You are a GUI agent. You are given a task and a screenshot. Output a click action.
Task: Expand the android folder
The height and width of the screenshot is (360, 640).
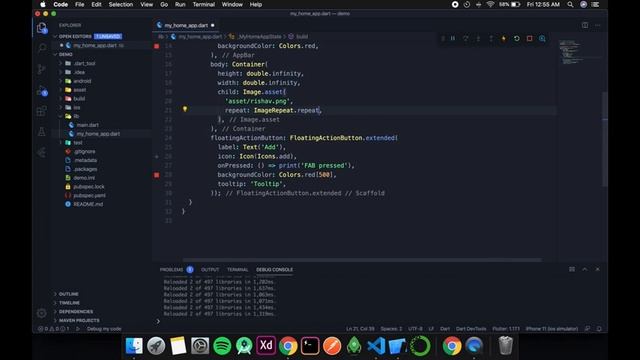82,81
